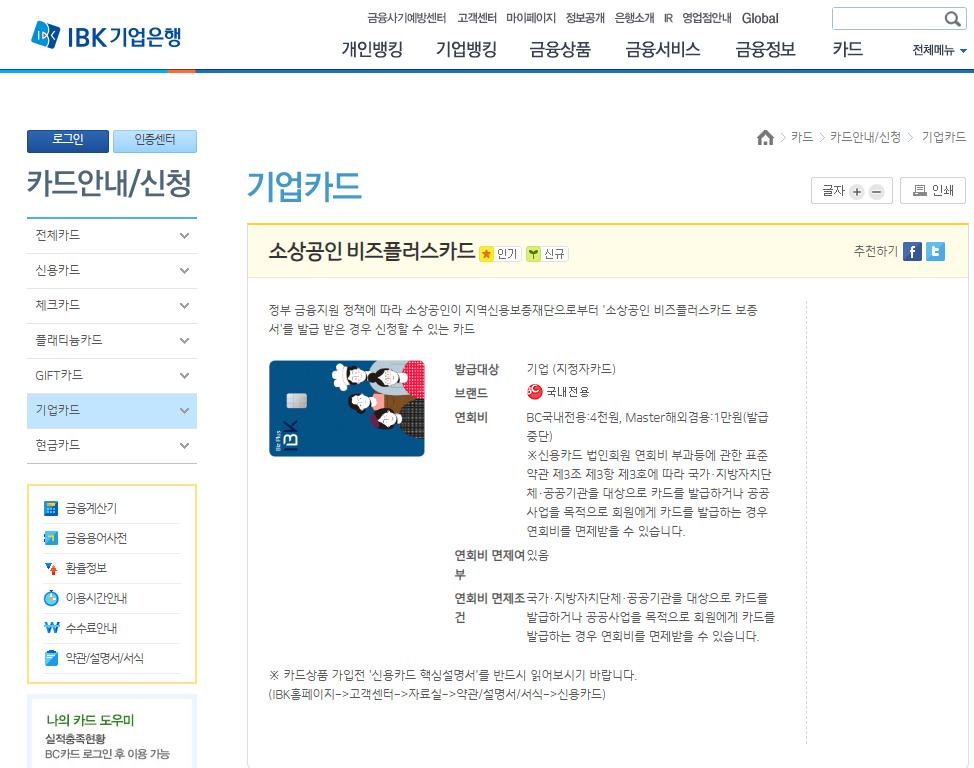Open 환율정보 exchange rate icon link

pyautogui.click(x=52, y=568)
